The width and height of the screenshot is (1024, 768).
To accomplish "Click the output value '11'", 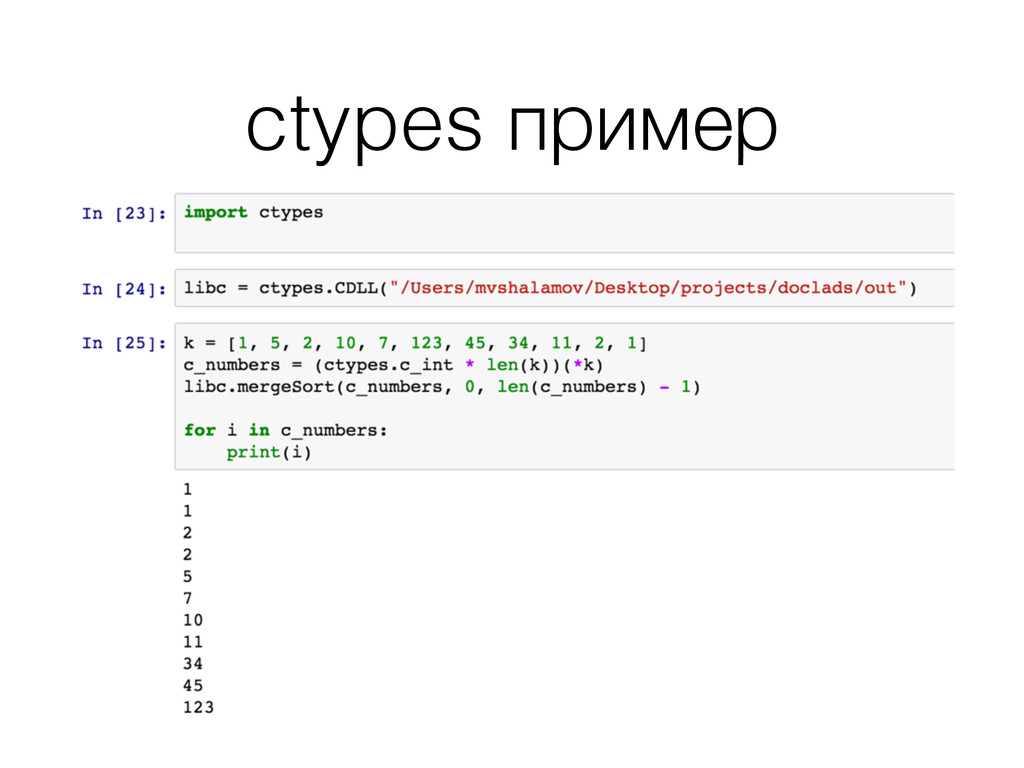I will tap(193, 642).
